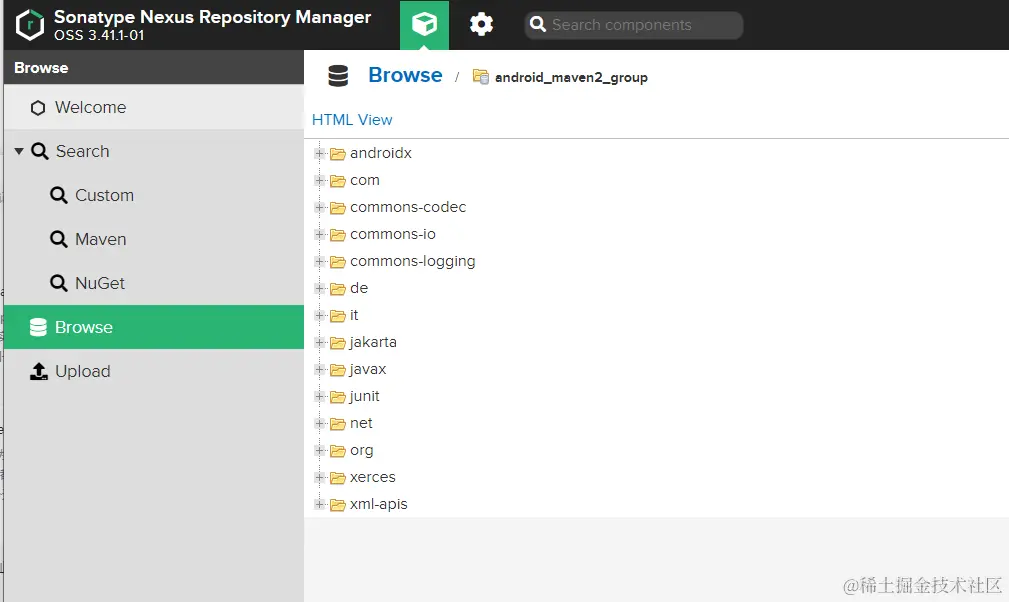Click the database icon beside Browse heading
The width and height of the screenshot is (1009, 602).
[x=338, y=76]
